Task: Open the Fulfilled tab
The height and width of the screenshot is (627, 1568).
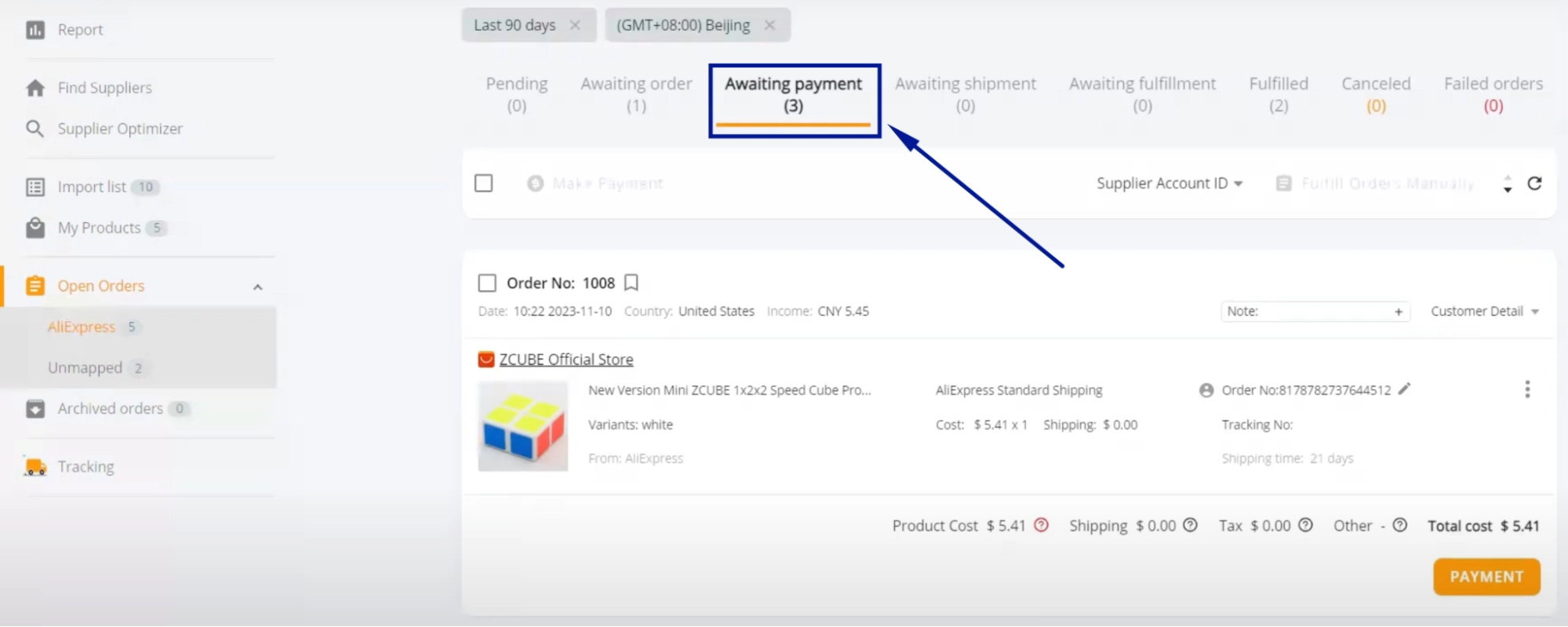Action: [x=1279, y=94]
